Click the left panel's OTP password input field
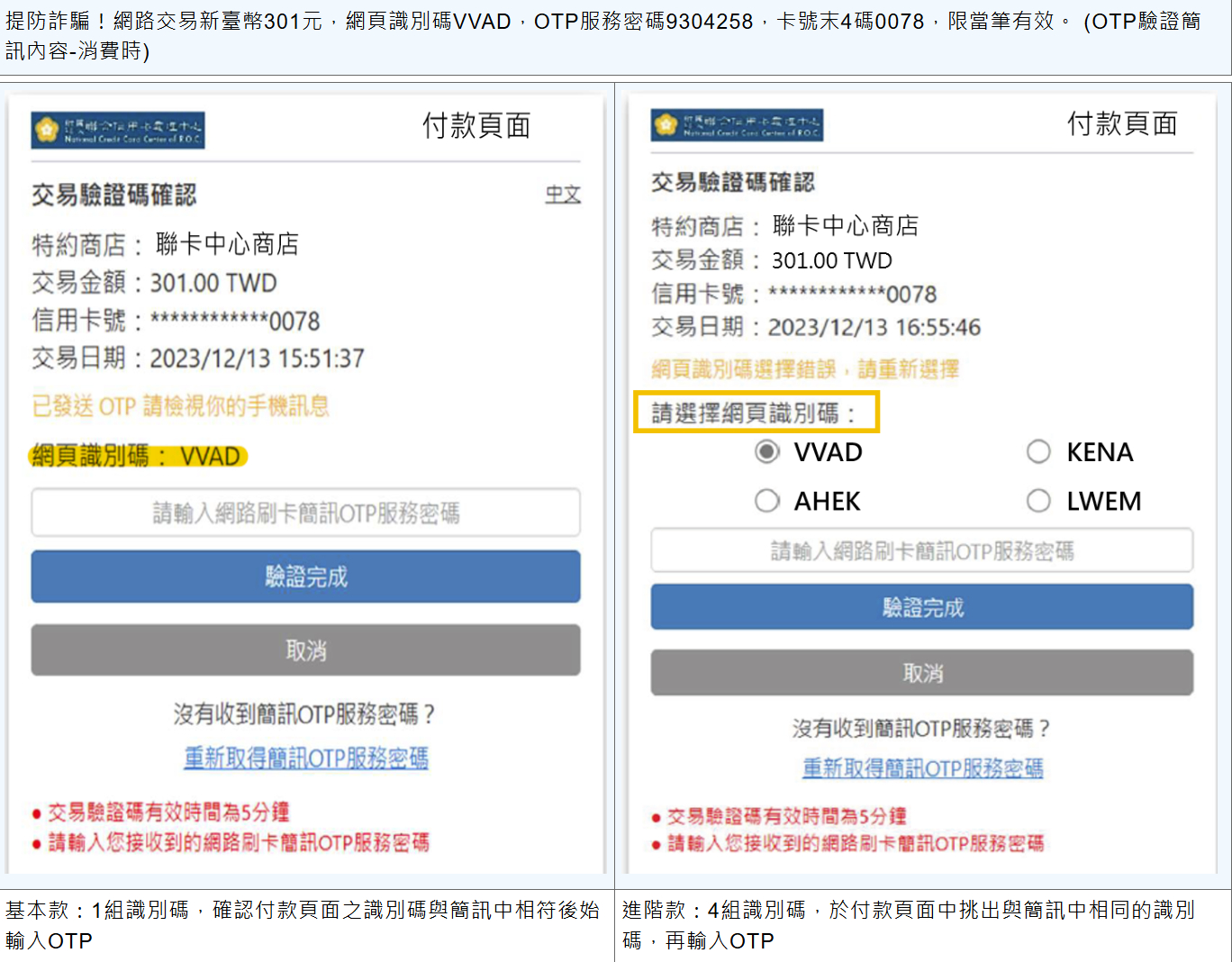 coord(305,513)
